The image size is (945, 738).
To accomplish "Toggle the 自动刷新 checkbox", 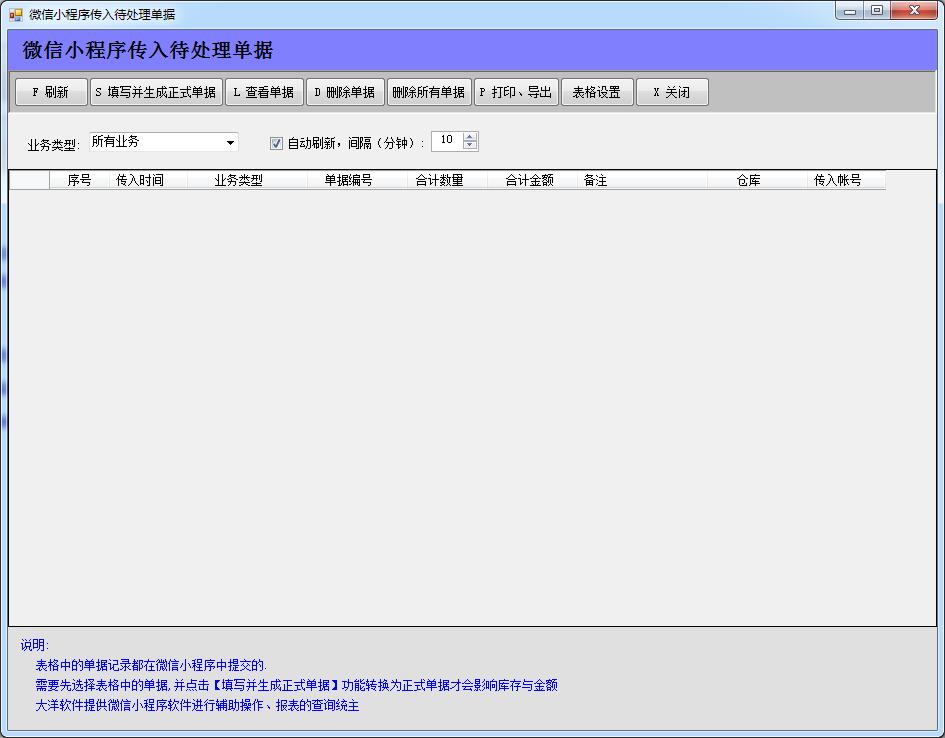I will coord(276,143).
